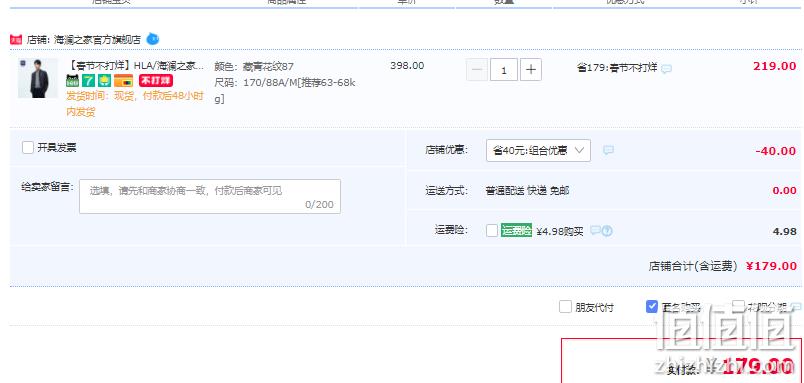Click the Tmall store logo icon
This screenshot has height=383, width=804.
pyautogui.click(x=16, y=39)
